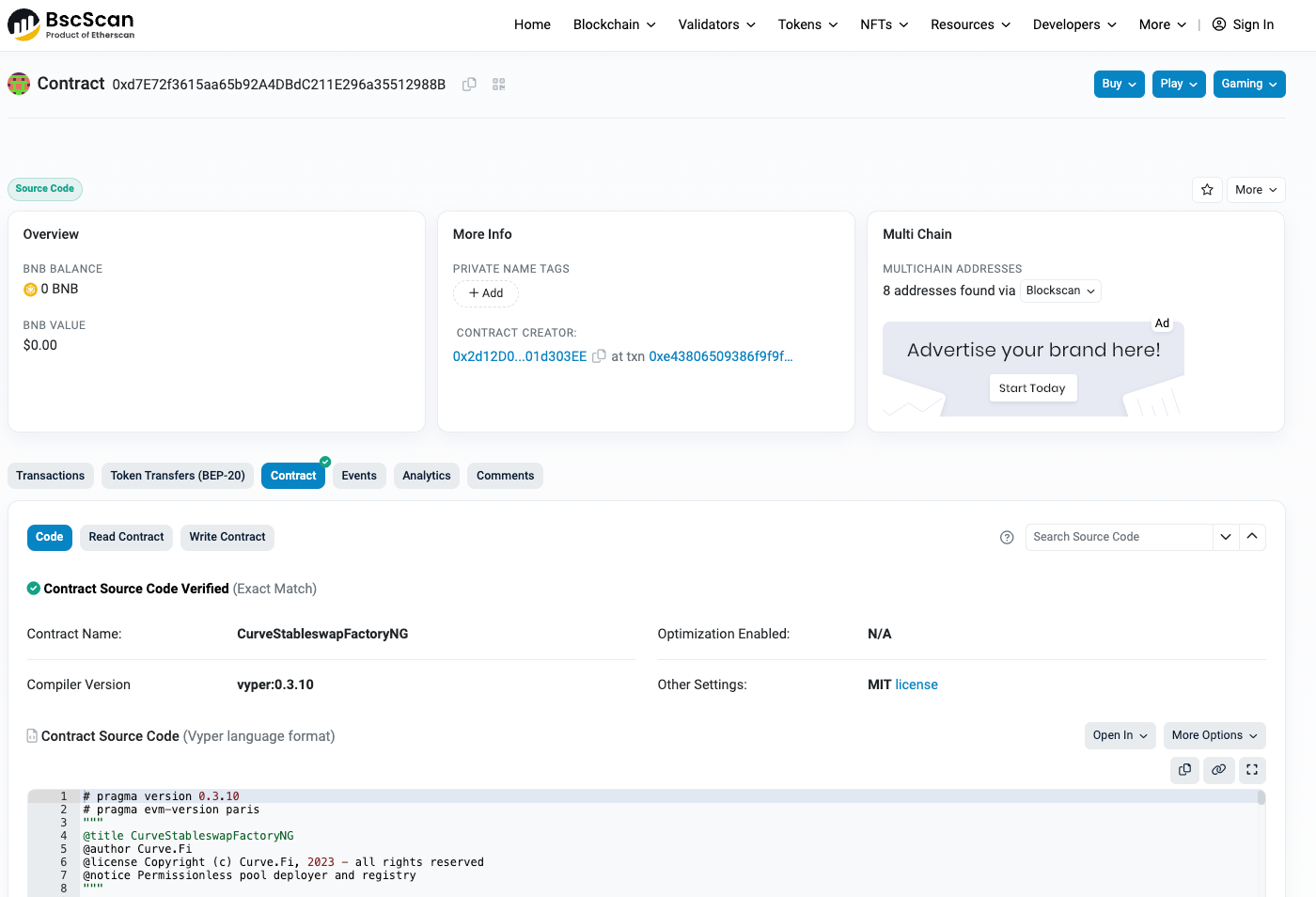Screen dimensions: 1316x897
Task: Open the Gaming dropdown
Action: (x=1249, y=84)
